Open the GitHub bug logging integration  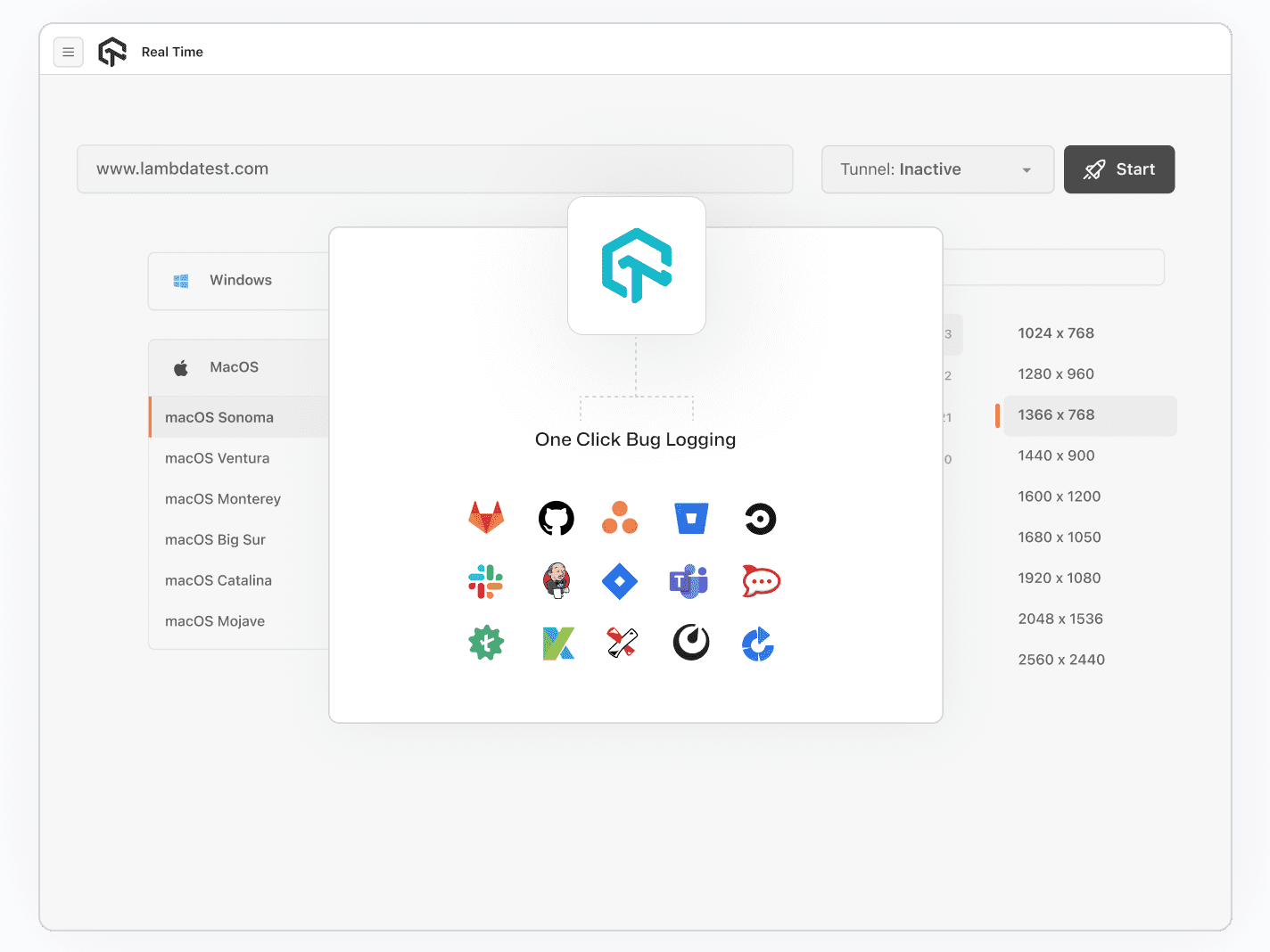[x=556, y=518]
